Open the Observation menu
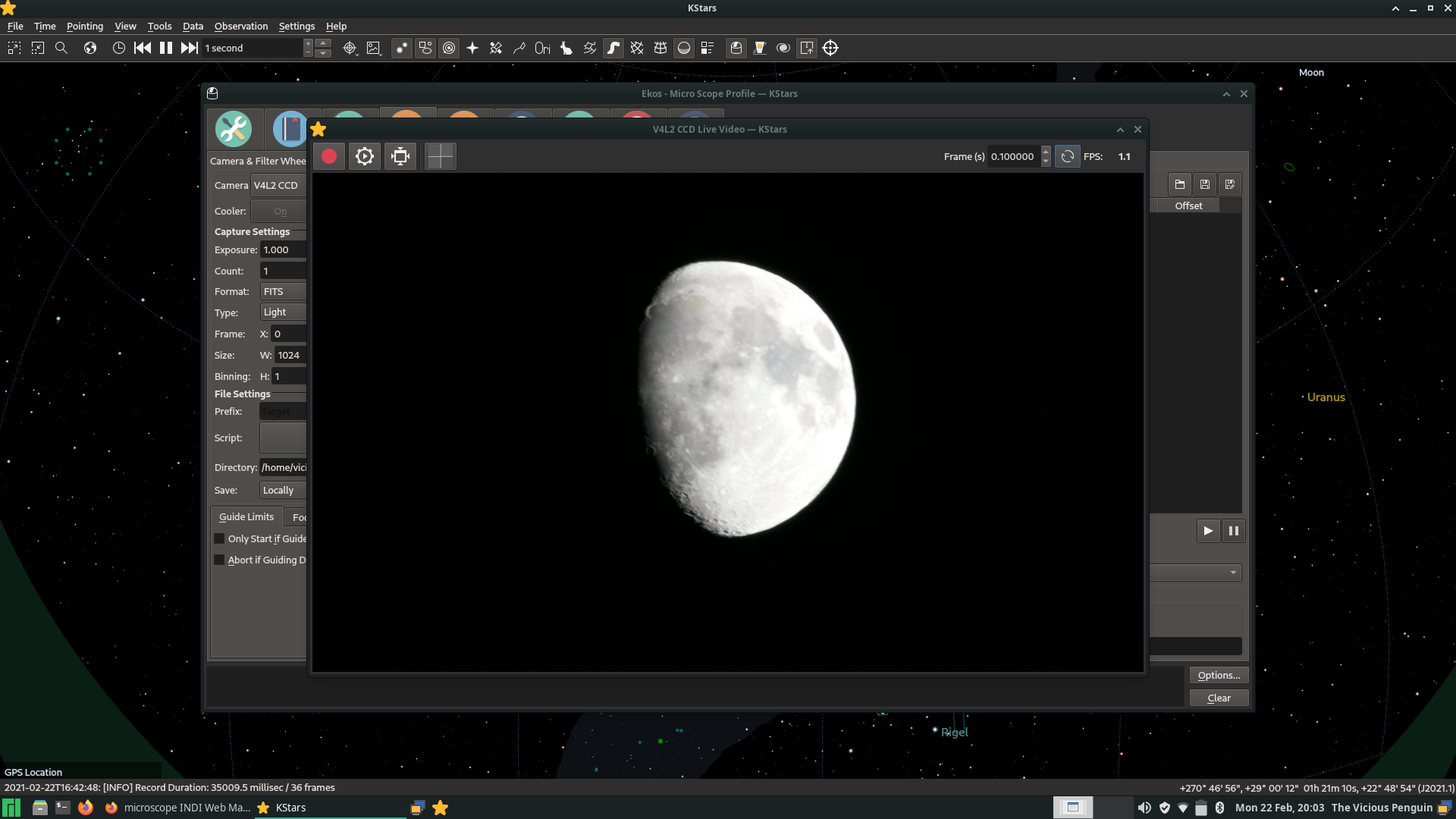 tap(240, 25)
